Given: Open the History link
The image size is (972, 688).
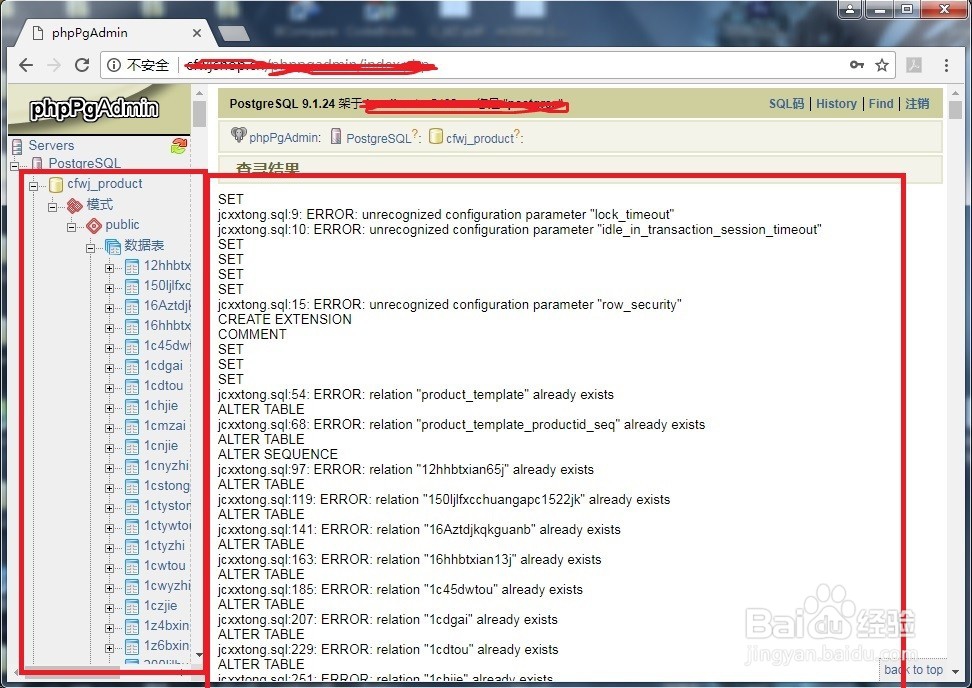Looking at the screenshot, I should pyautogui.click(x=836, y=104).
